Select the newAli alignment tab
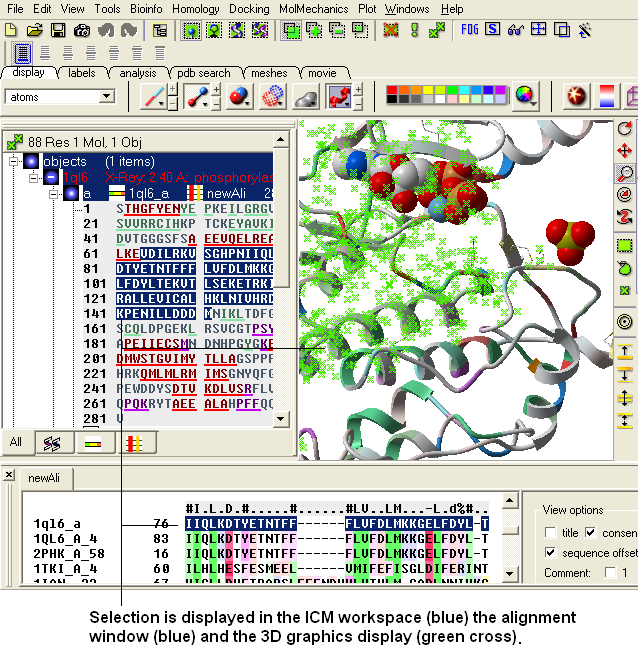This screenshot has height=656, width=638. [45, 478]
